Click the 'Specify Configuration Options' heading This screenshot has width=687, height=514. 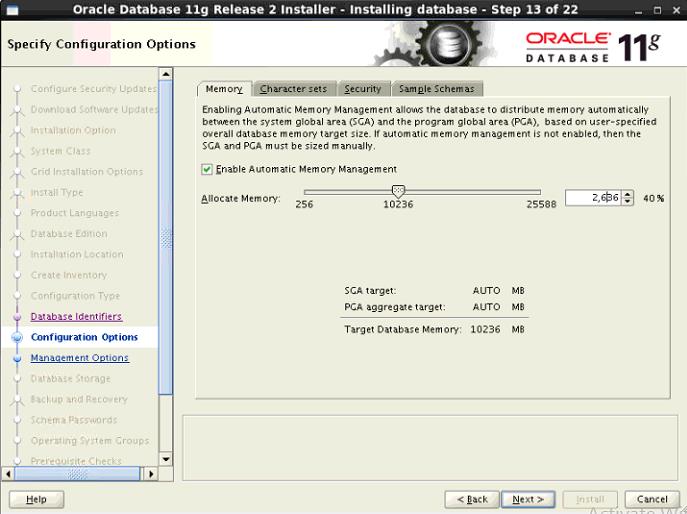click(102, 44)
